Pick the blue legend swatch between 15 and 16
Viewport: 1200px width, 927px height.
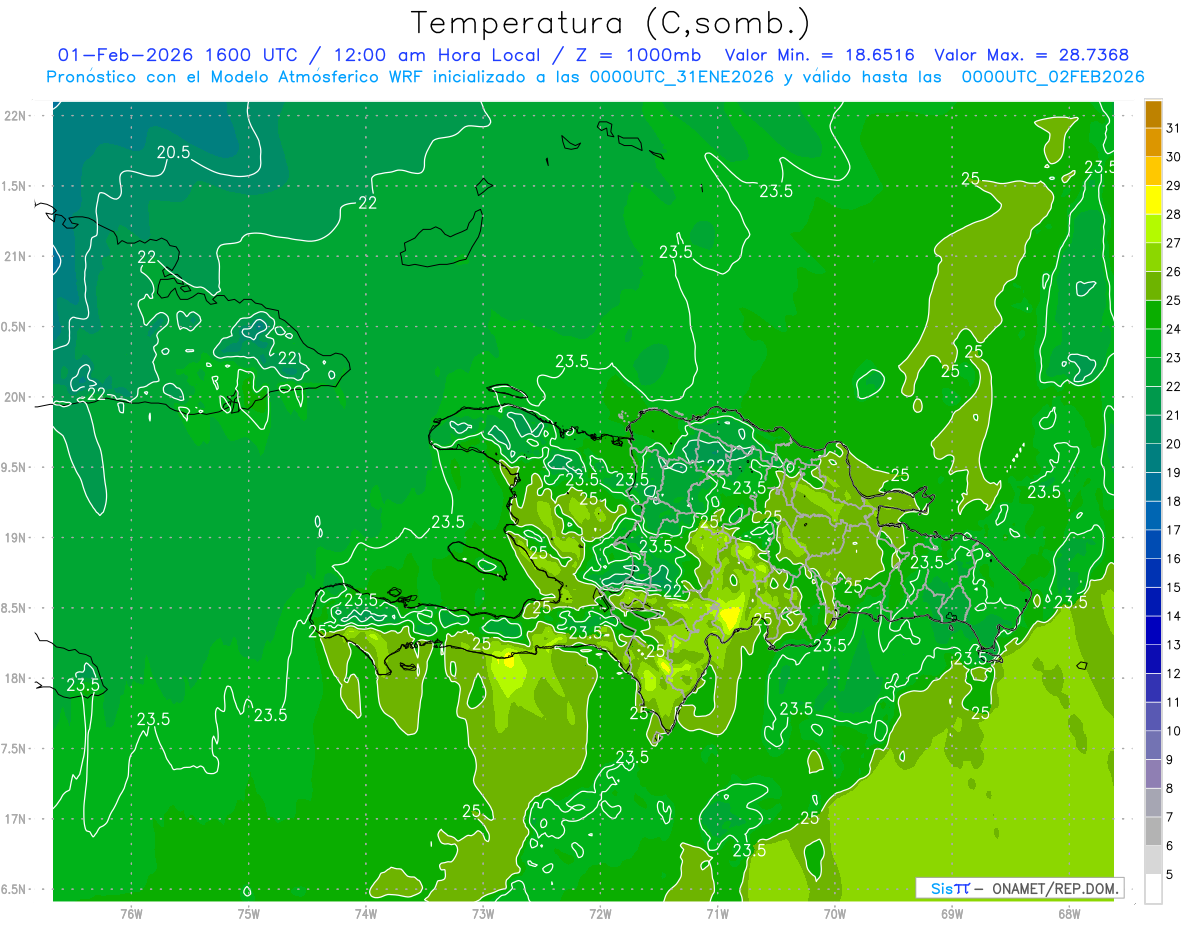(1153, 573)
